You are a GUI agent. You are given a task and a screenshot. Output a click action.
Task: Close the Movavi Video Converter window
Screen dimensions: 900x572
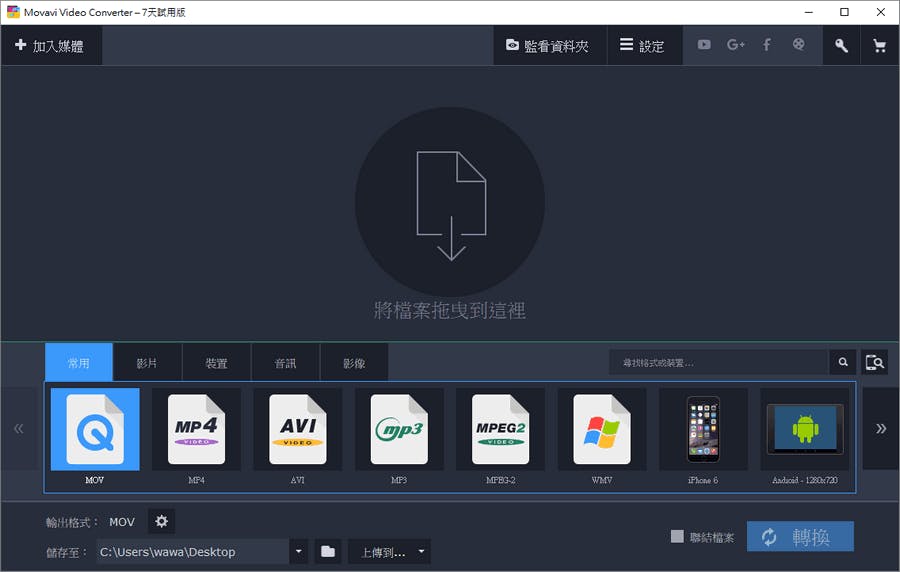coord(880,12)
